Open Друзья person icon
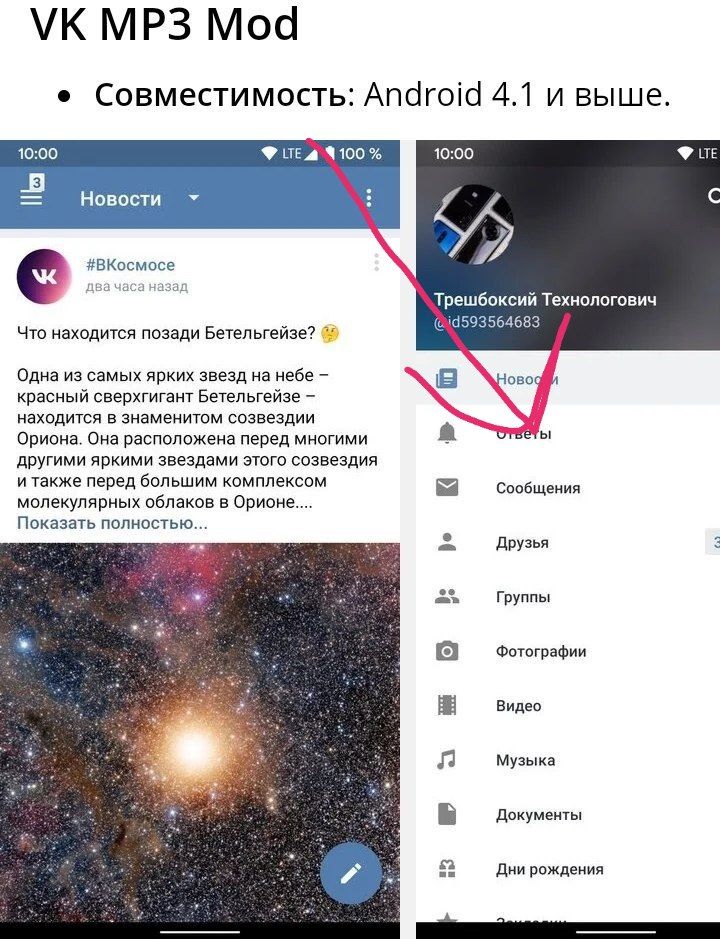The image size is (720, 939). tap(447, 542)
